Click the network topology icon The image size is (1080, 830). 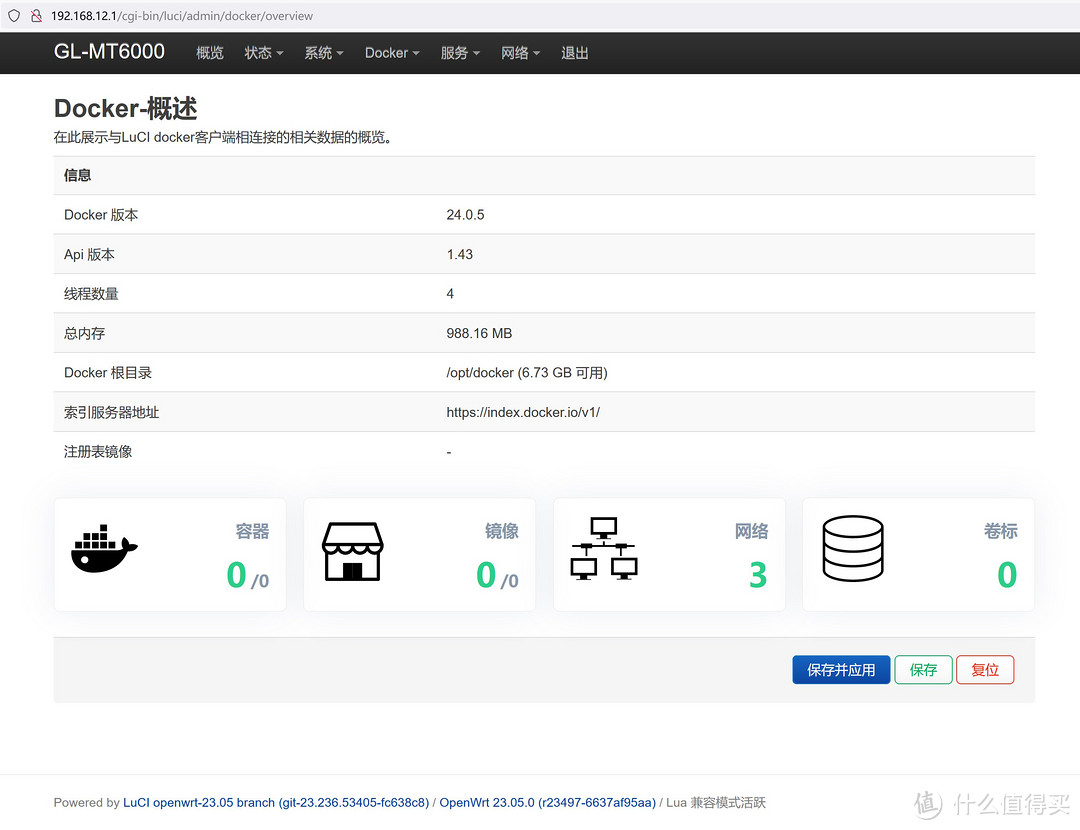[x=604, y=549]
